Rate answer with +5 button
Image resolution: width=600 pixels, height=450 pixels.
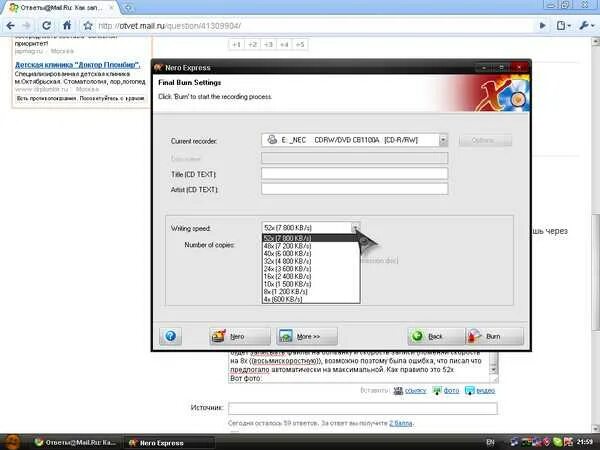pos(300,44)
